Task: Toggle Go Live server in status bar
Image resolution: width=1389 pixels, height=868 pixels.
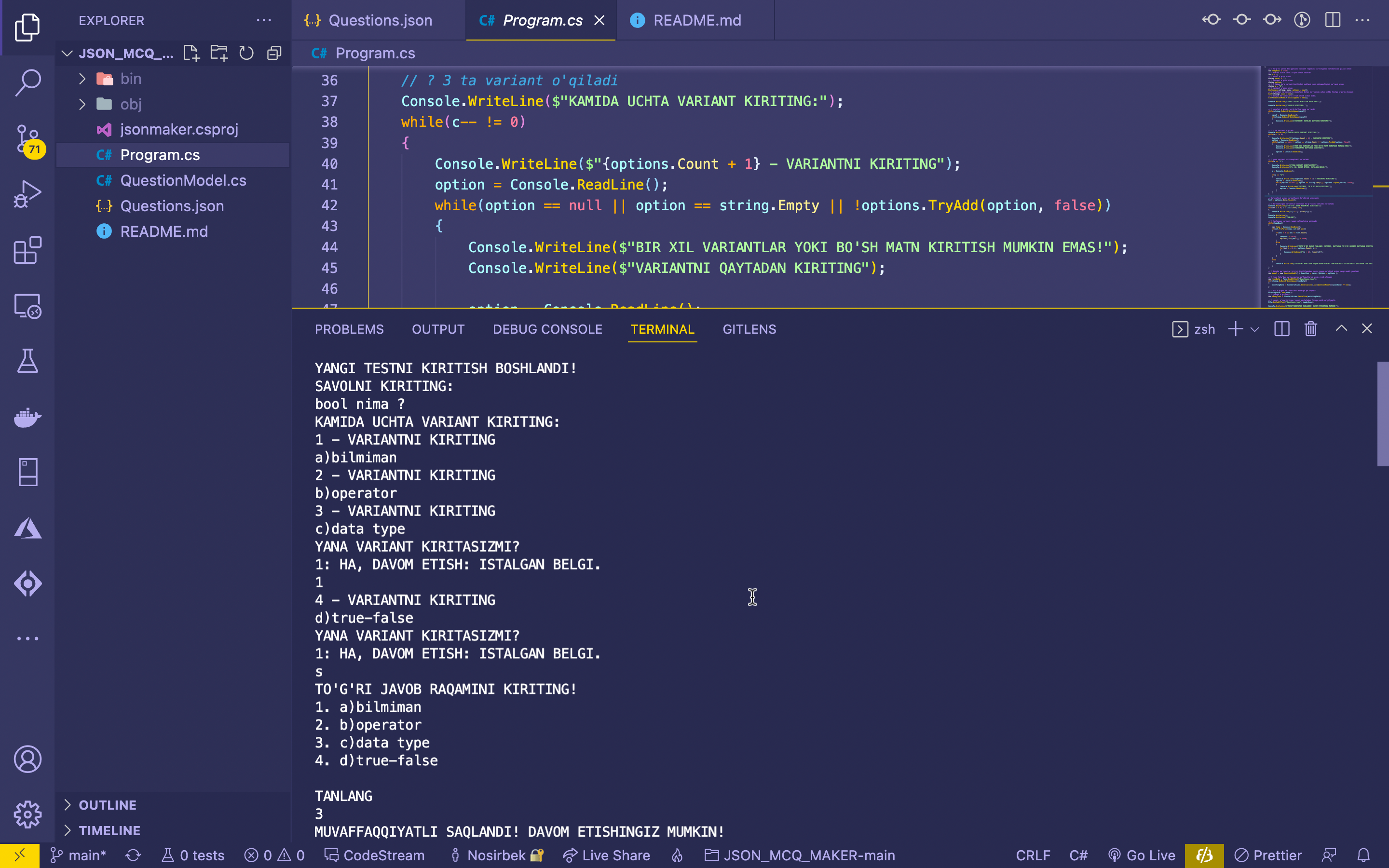Action: pos(1142,855)
